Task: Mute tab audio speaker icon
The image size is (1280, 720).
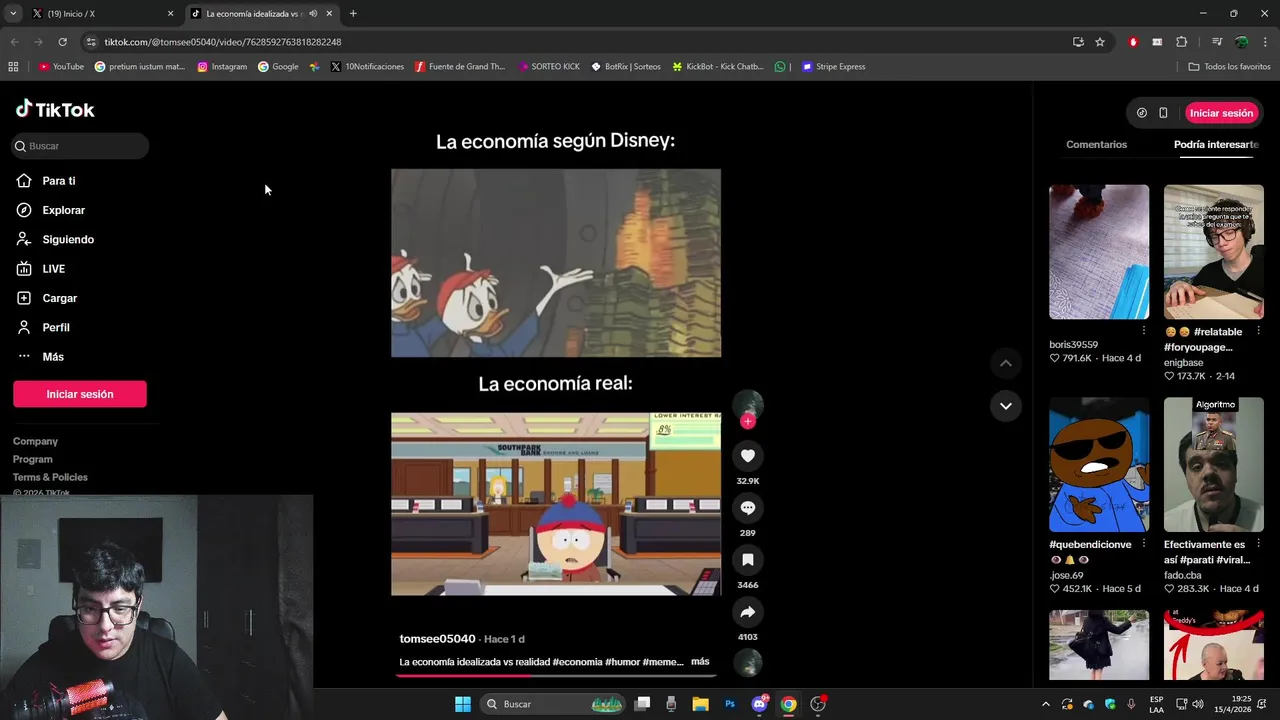Action: [313, 14]
